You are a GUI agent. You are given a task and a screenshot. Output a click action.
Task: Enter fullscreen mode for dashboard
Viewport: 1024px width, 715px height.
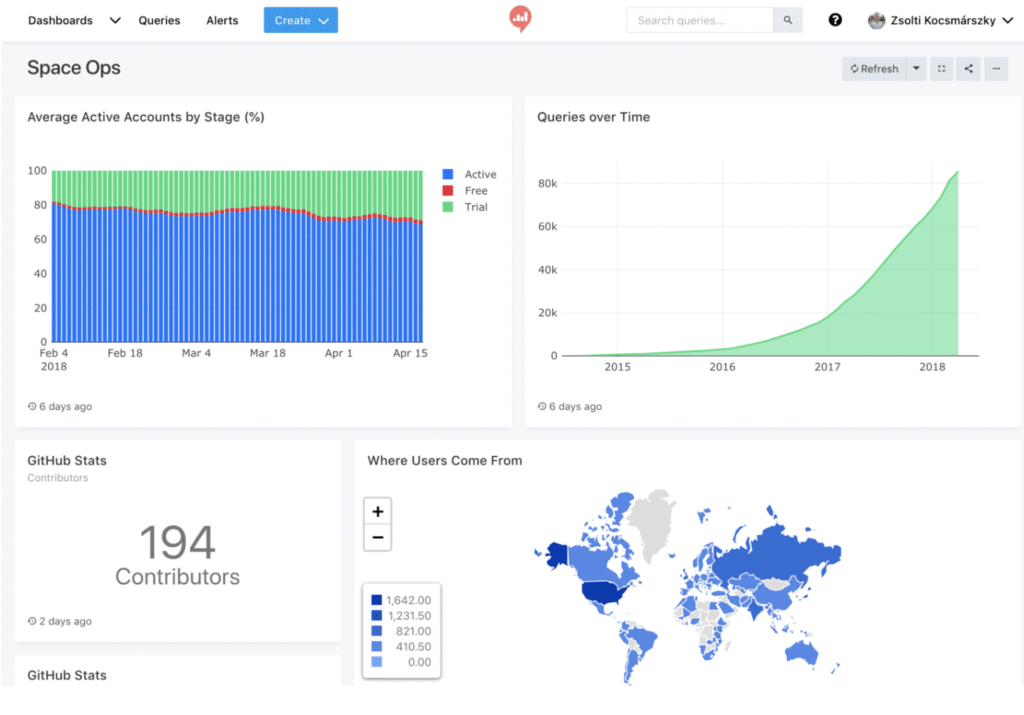pos(941,69)
